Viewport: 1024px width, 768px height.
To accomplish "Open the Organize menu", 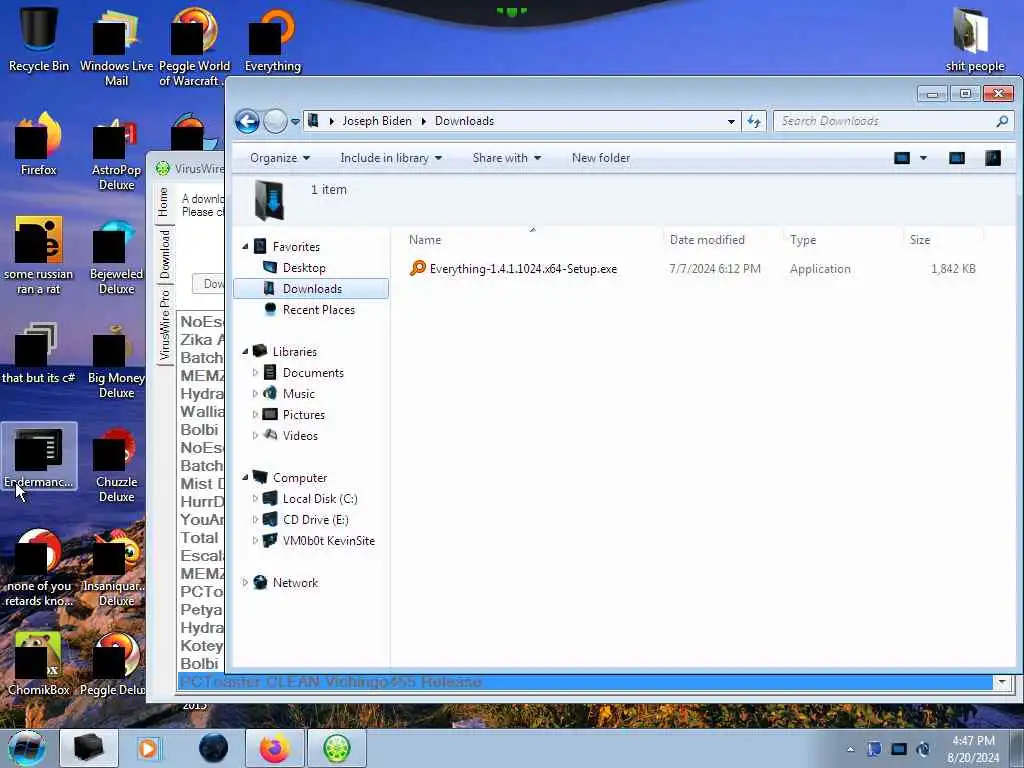I will click(280, 158).
